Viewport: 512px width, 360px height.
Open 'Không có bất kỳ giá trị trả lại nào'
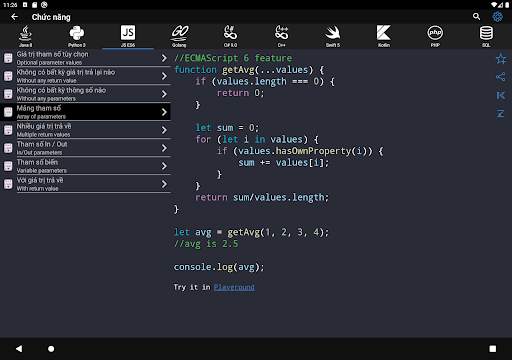click(85, 76)
